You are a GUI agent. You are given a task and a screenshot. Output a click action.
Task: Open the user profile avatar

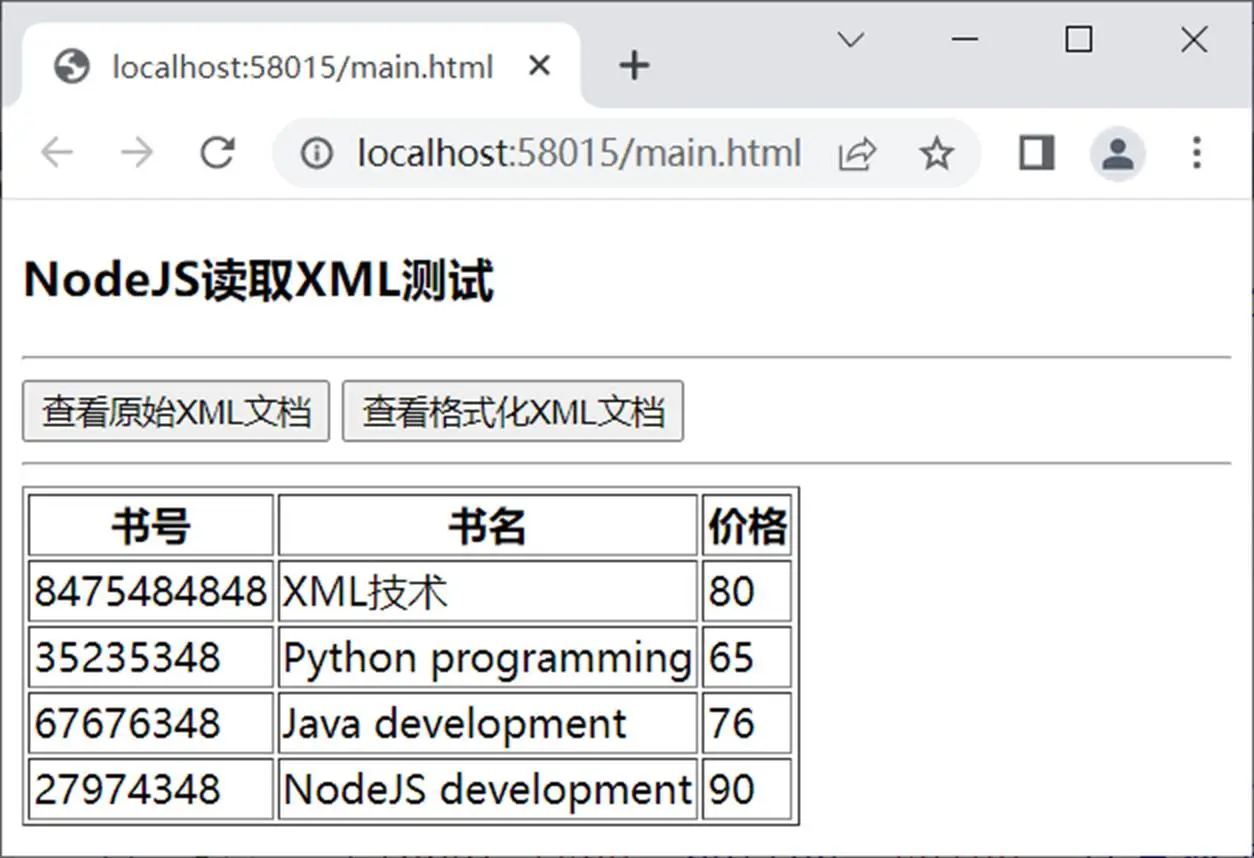(1117, 153)
